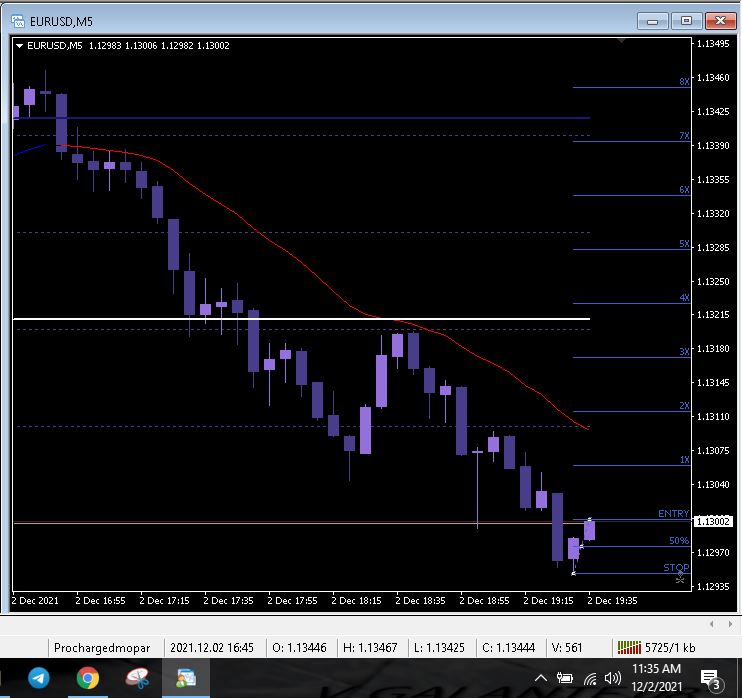The image size is (742, 698).
Task: Select the 2X target level label
Action: pyautogui.click(x=684, y=406)
